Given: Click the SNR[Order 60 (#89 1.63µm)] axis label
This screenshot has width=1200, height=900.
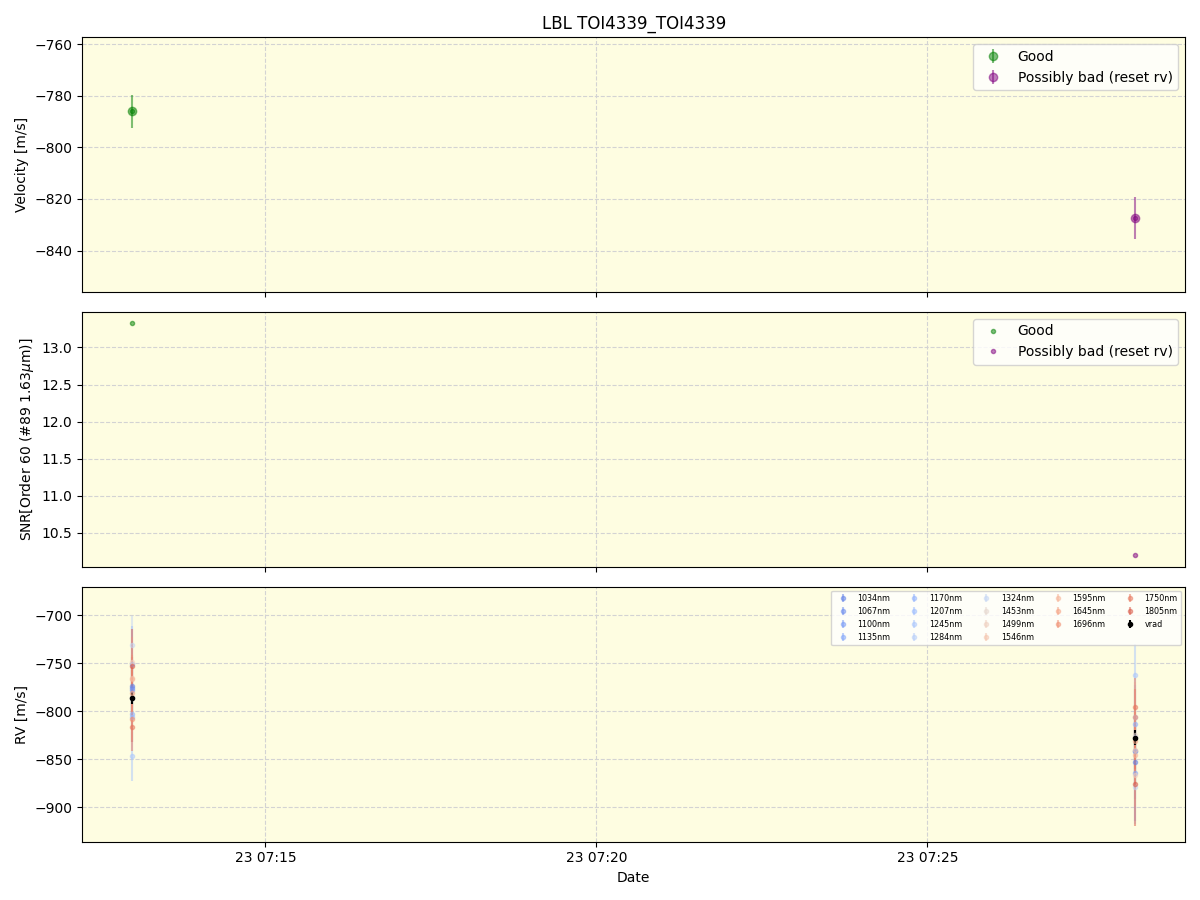Looking at the screenshot, I should [25, 439].
